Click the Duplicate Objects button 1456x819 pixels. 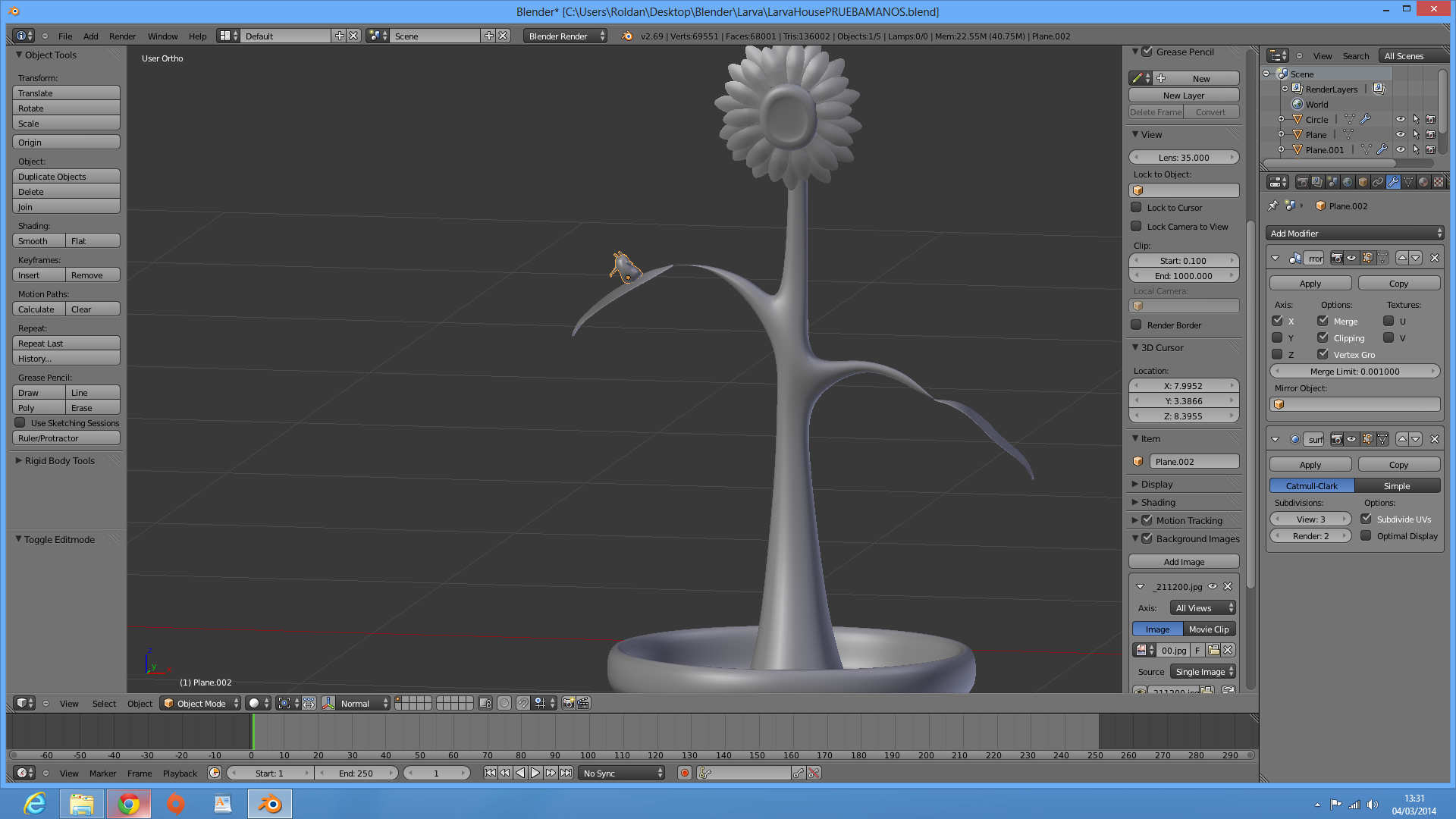coord(66,177)
